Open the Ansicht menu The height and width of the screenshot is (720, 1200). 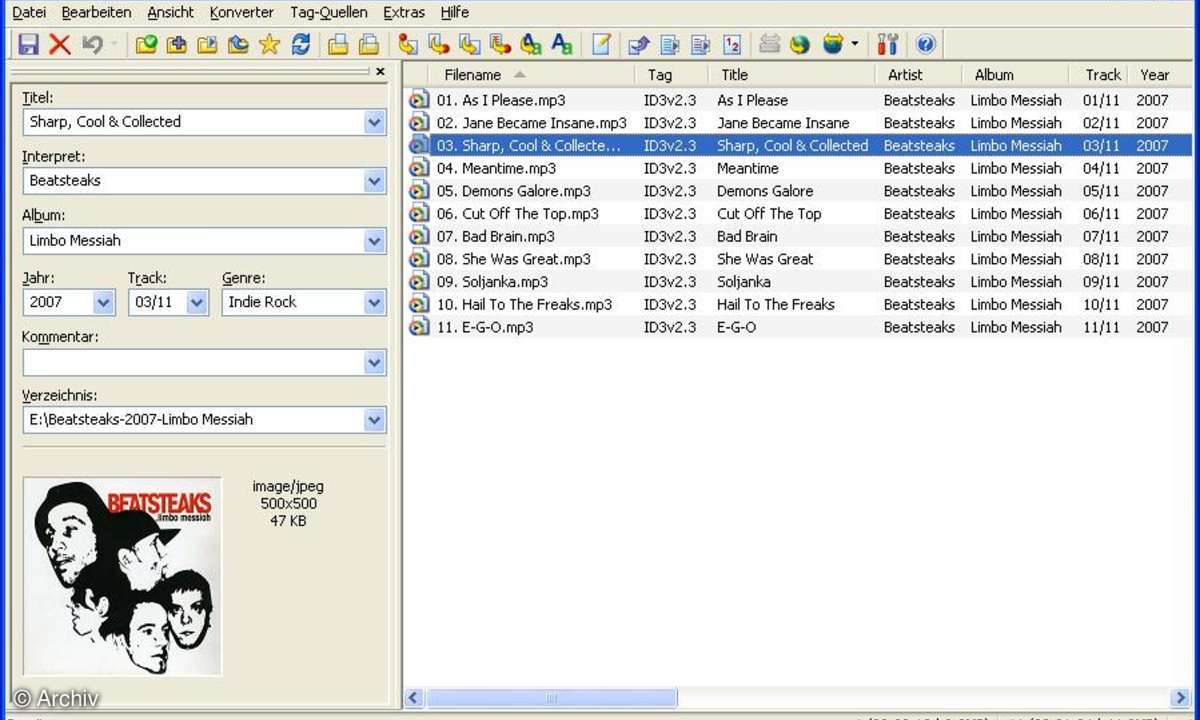coord(171,13)
